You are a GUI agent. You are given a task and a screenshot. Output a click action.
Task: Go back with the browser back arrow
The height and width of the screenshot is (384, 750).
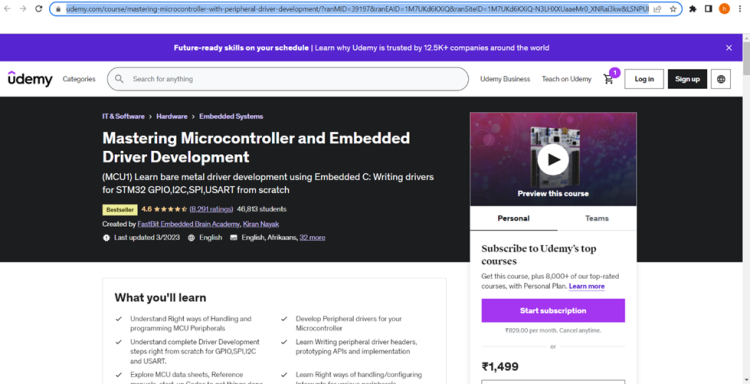click(x=8, y=9)
